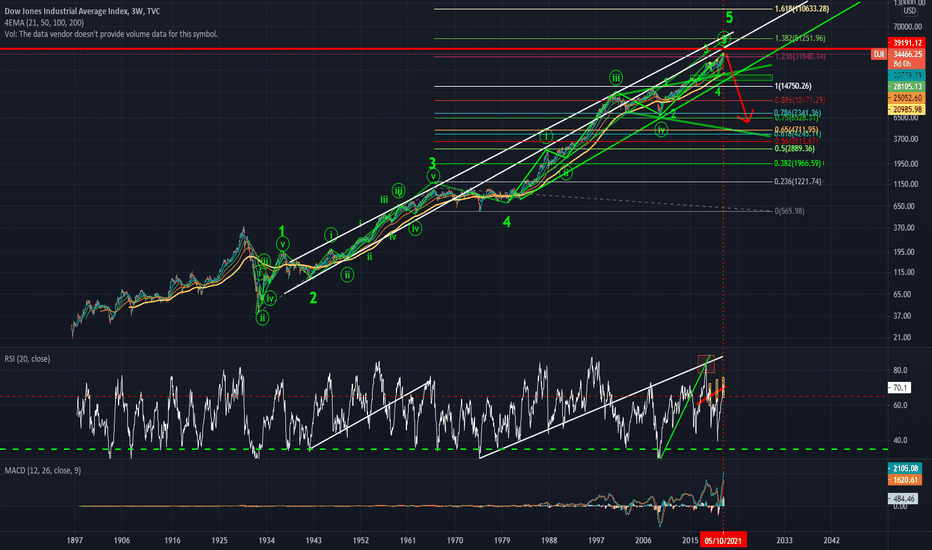Click the orange 25052.60 EMA price label
Viewport: 932px width, 550px height.
pyautogui.click(x=906, y=98)
